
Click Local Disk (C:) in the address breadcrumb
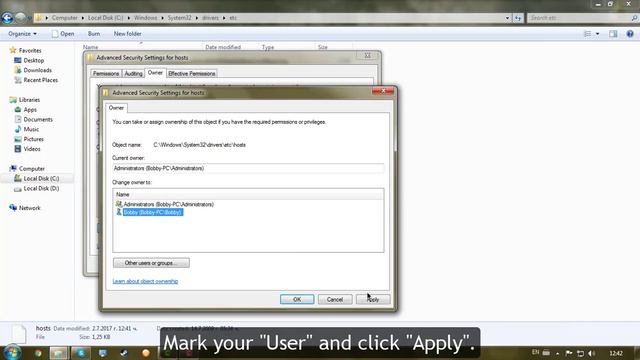105,18
